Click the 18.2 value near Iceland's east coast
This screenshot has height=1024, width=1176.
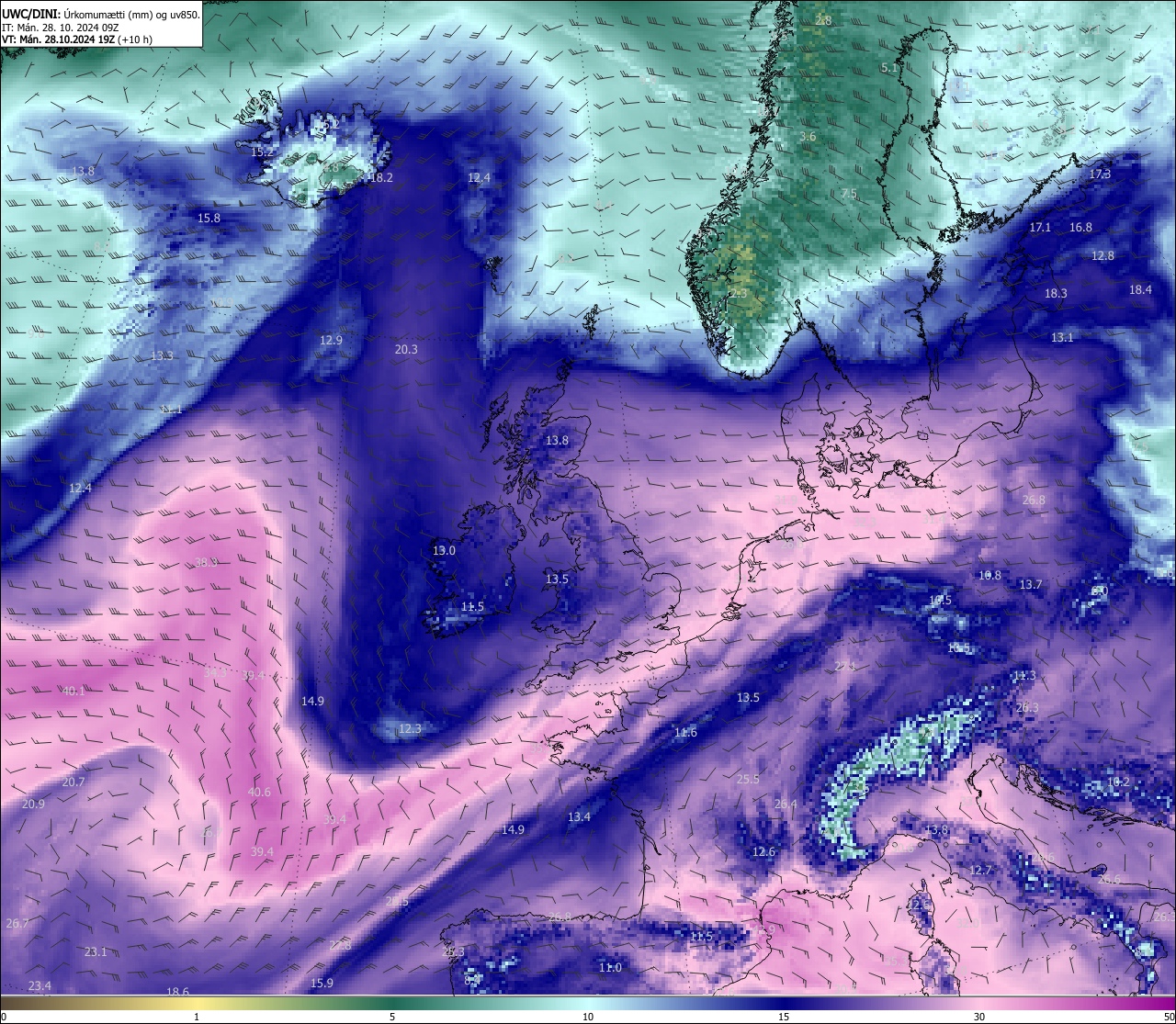381,177
